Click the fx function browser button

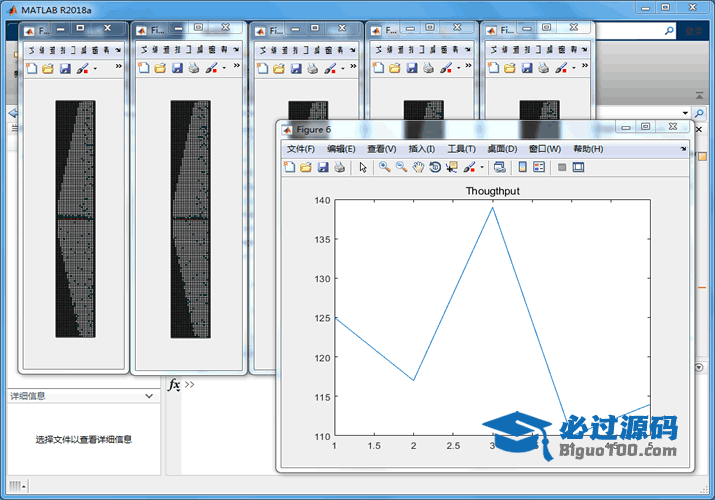[x=173, y=385]
